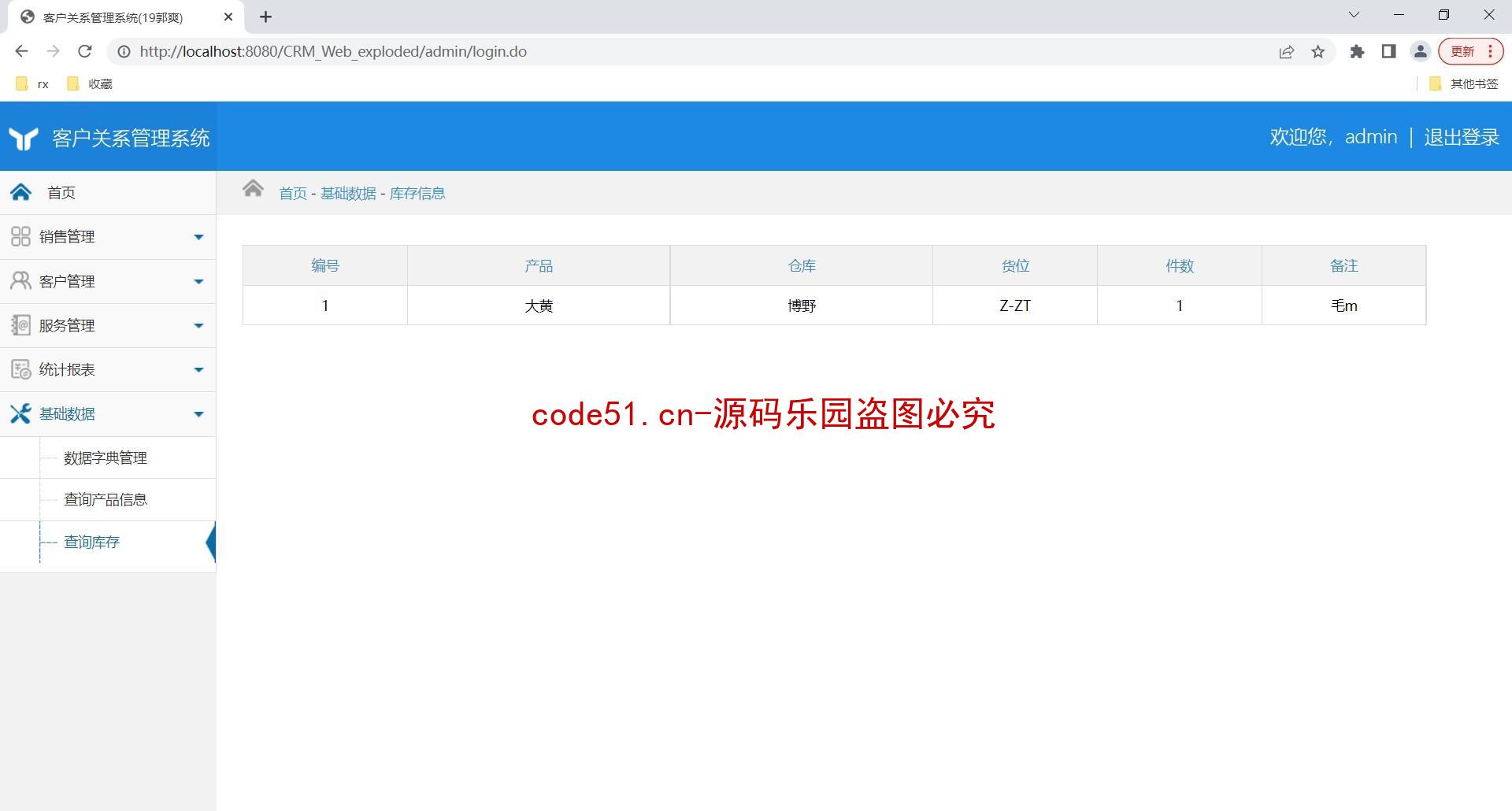1512x811 pixels.
Task: Open the rx bookmark folder
Action: pos(32,83)
